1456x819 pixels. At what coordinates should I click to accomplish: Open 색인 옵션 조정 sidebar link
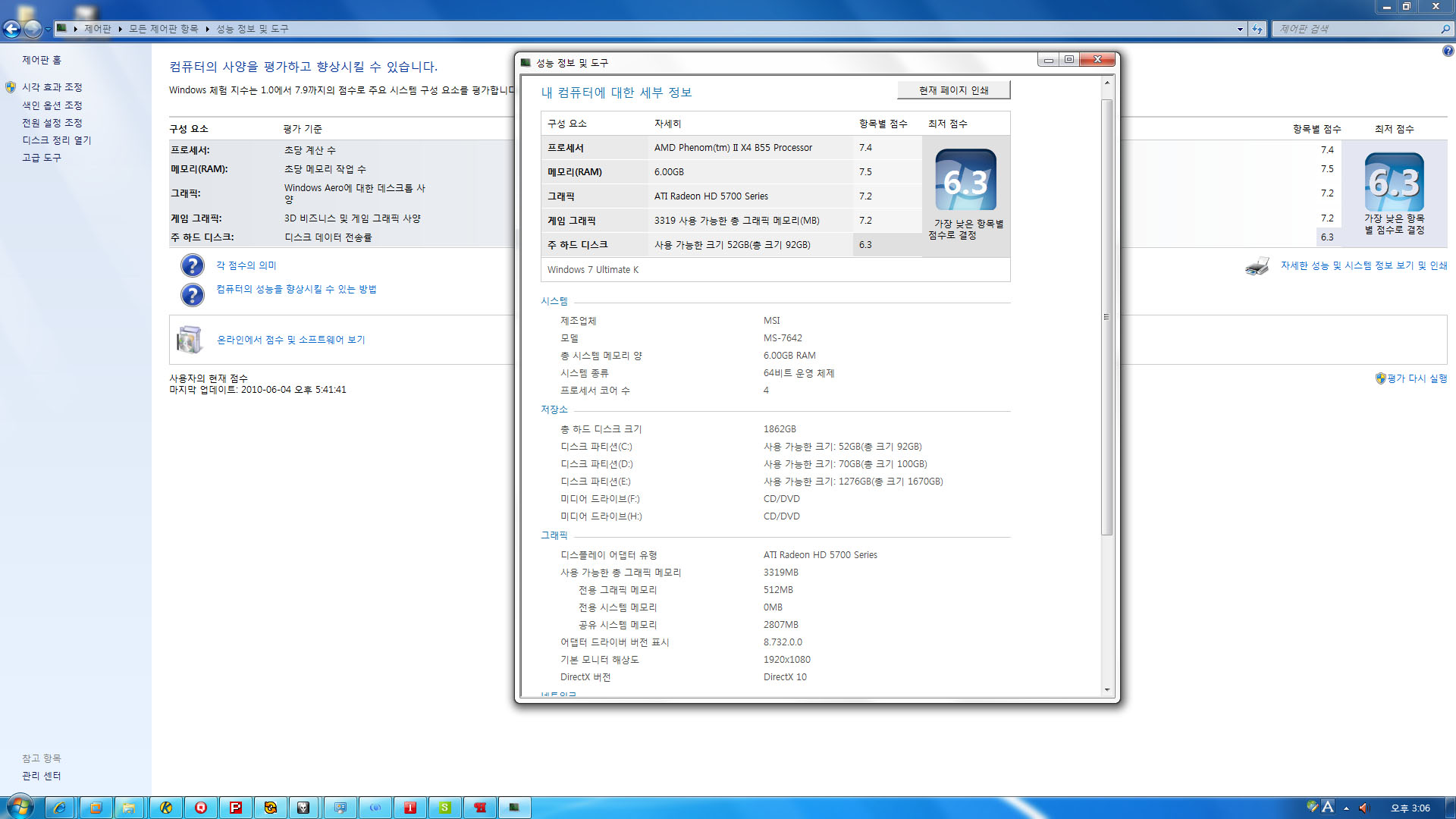[x=52, y=105]
